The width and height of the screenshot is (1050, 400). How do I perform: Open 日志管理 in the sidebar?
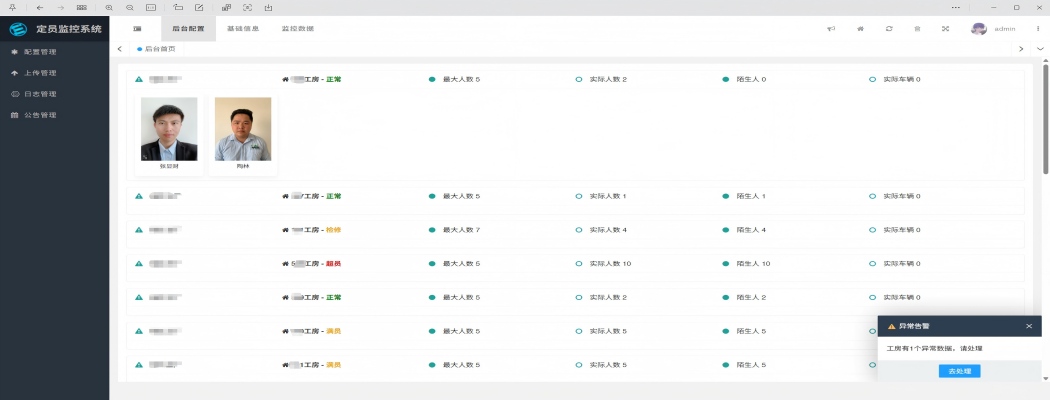click(x=40, y=94)
